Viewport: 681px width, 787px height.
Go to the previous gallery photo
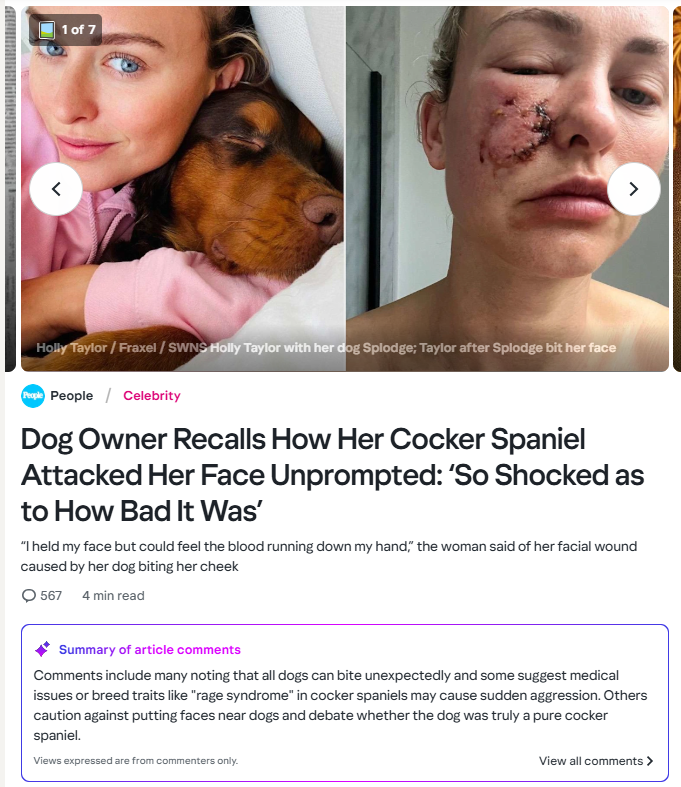click(x=56, y=188)
